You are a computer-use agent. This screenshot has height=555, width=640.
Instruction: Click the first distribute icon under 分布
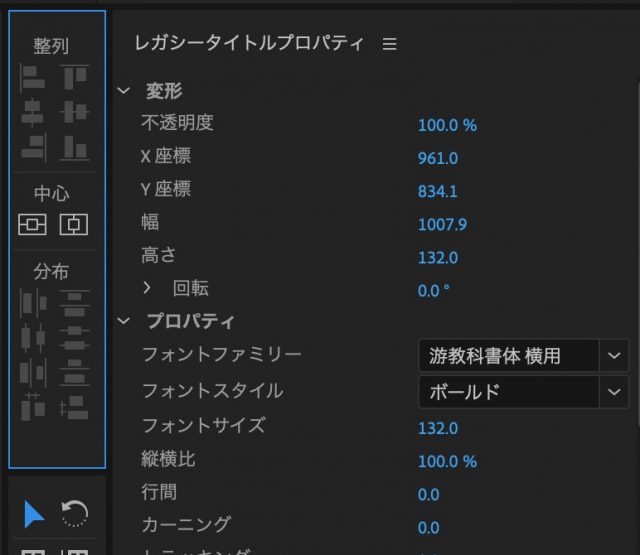click(x=33, y=301)
